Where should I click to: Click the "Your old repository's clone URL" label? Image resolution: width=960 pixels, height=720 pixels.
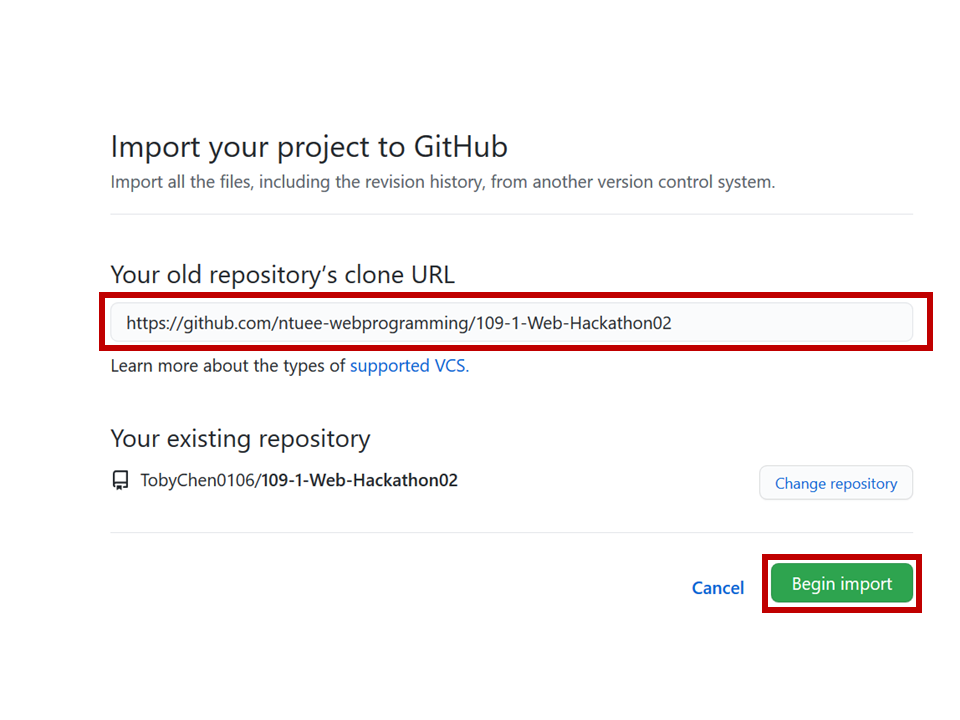pyautogui.click(x=282, y=274)
